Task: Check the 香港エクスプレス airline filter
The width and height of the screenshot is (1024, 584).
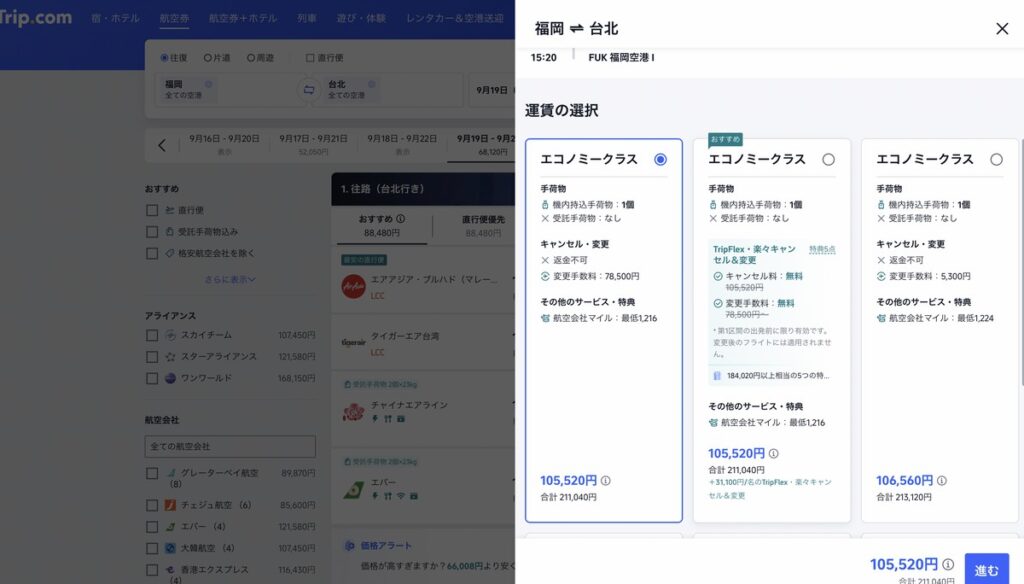Action: (152, 570)
